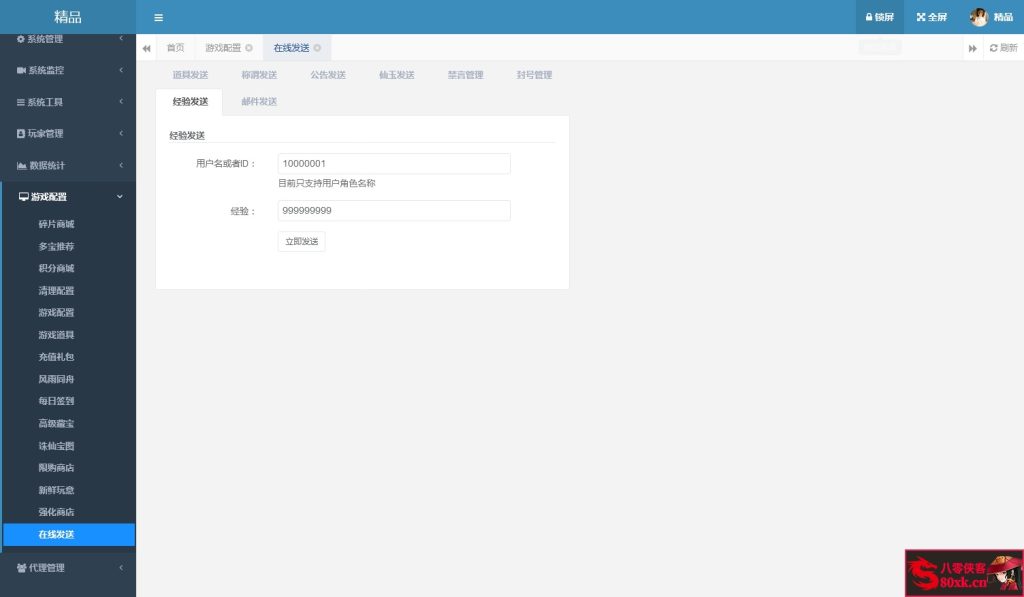Expand 玩家管理 sidebar menu
The height and width of the screenshot is (597, 1024).
tap(67, 134)
